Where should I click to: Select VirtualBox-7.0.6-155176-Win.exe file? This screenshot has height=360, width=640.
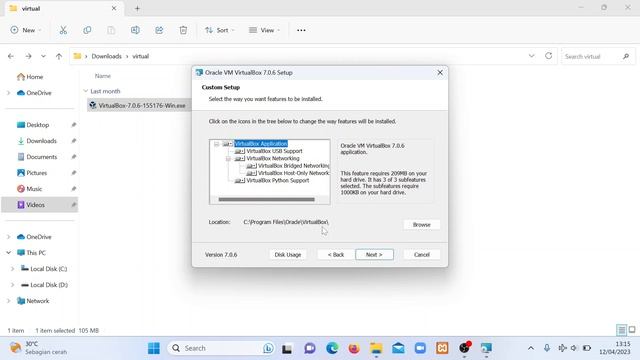pyautogui.click(x=138, y=106)
